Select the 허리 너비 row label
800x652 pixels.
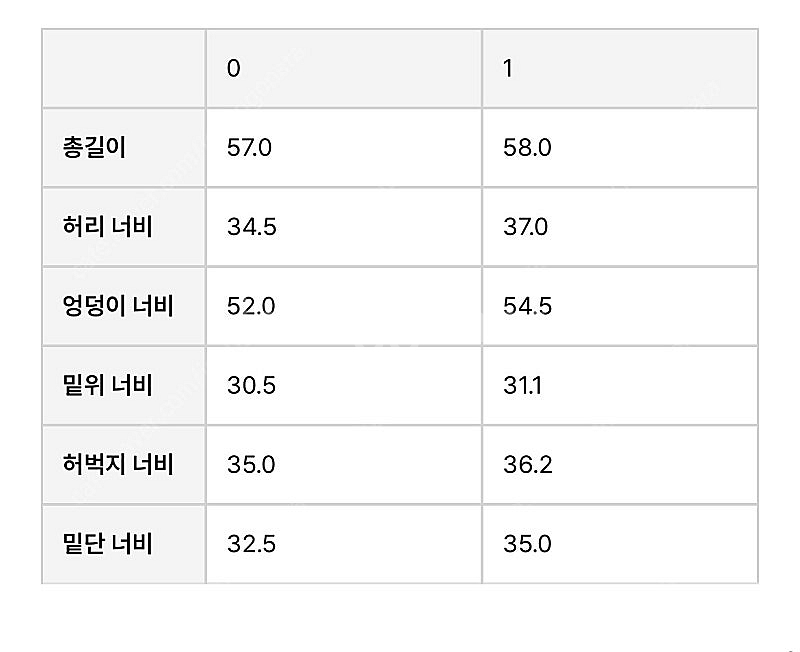tap(107, 227)
